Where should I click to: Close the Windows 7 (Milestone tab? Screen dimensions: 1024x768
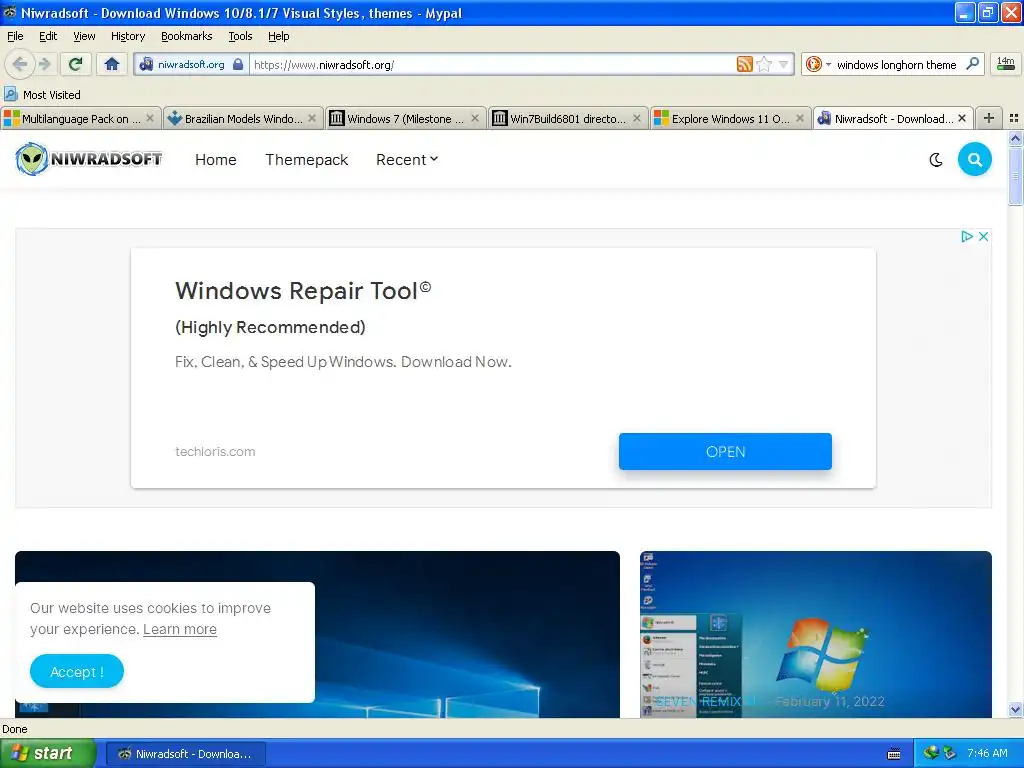[475, 118]
